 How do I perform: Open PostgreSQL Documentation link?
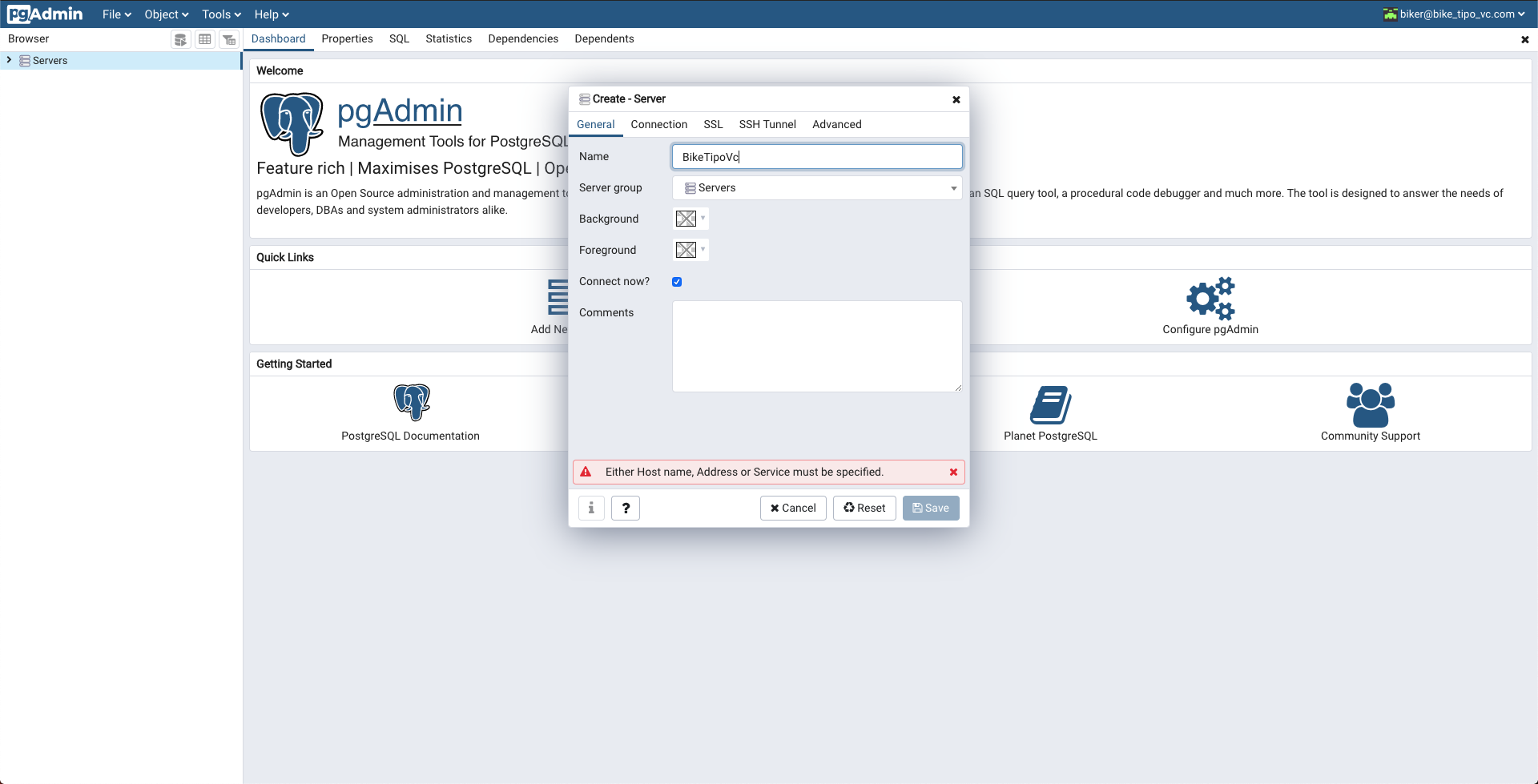tap(410, 436)
